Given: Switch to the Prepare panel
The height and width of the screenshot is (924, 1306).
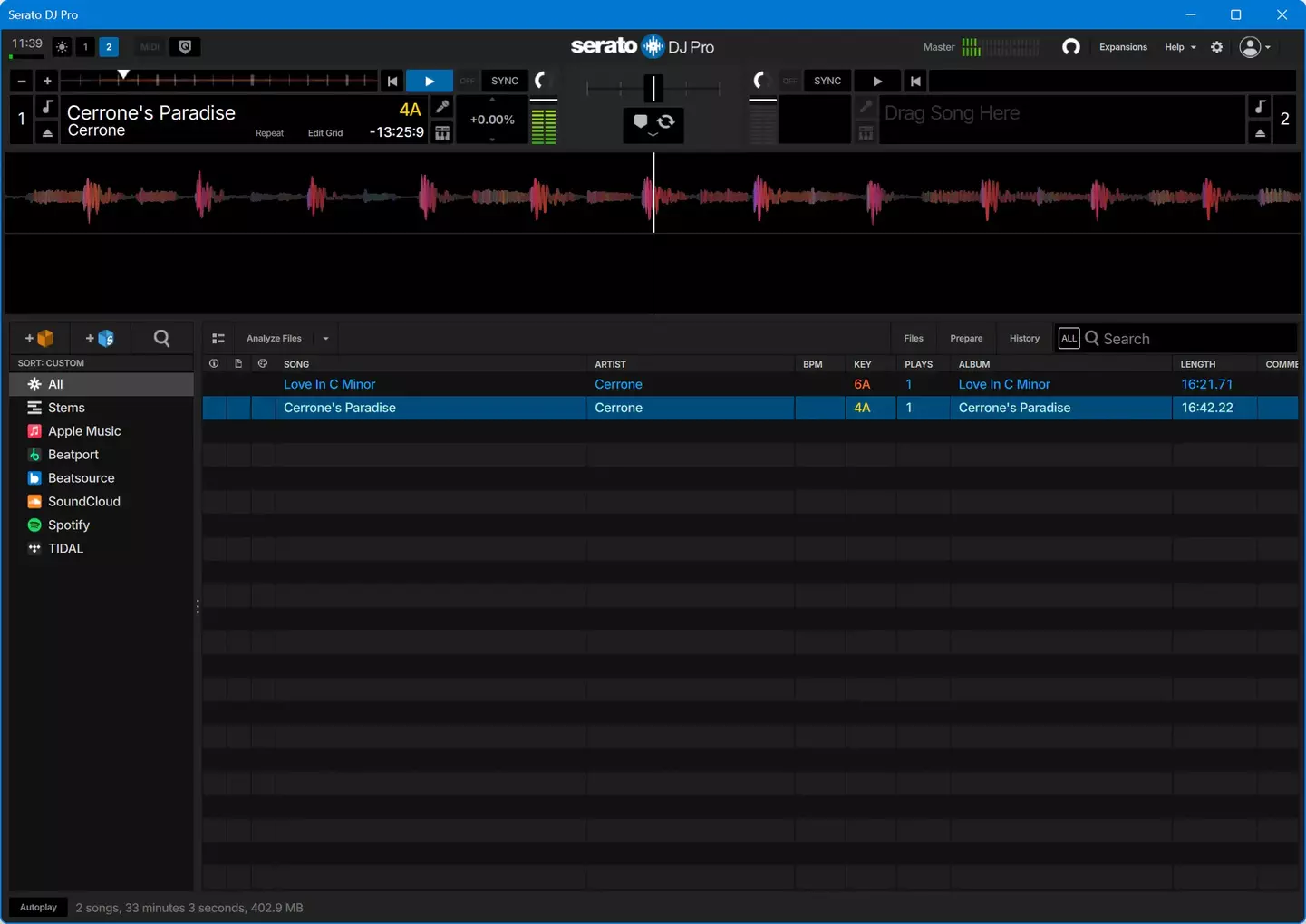Looking at the screenshot, I should coord(966,339).
